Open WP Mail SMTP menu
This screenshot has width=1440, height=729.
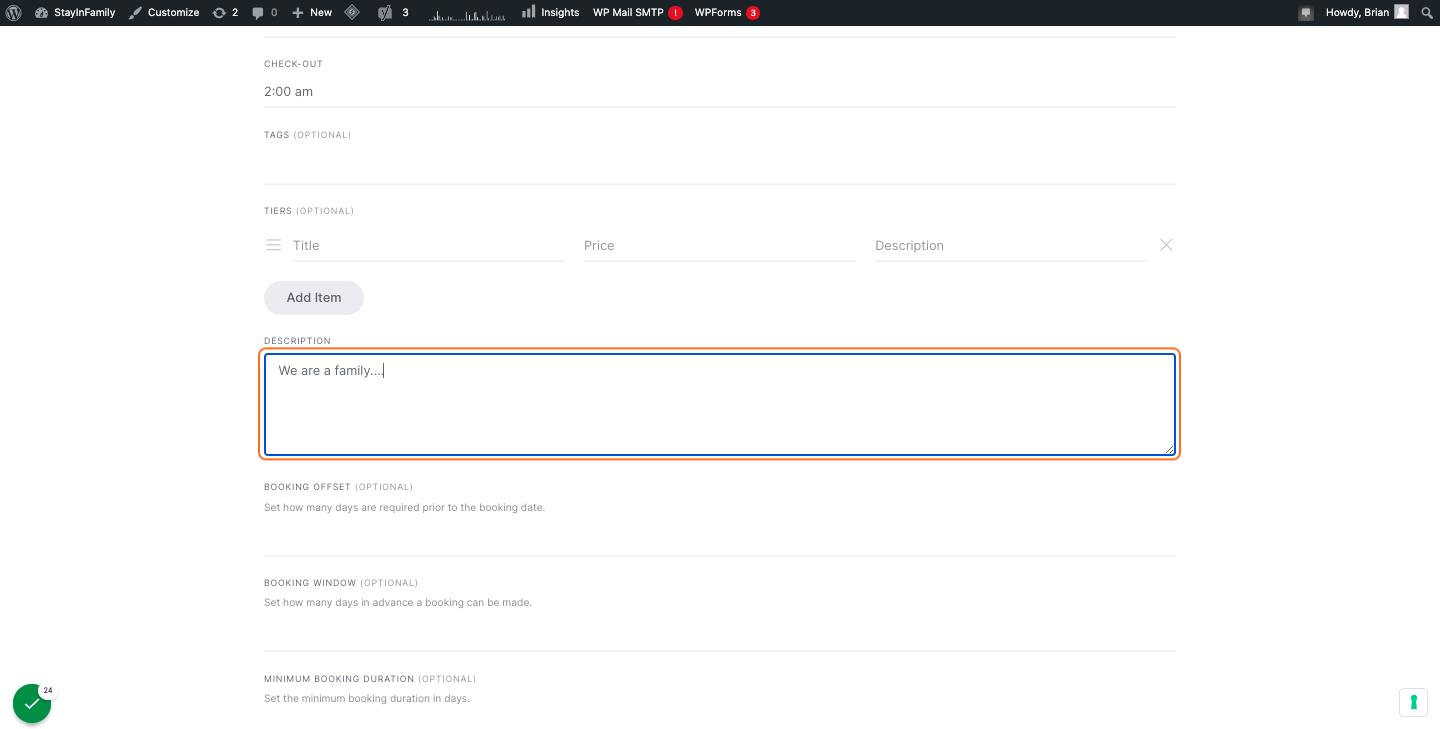point(637,12)
